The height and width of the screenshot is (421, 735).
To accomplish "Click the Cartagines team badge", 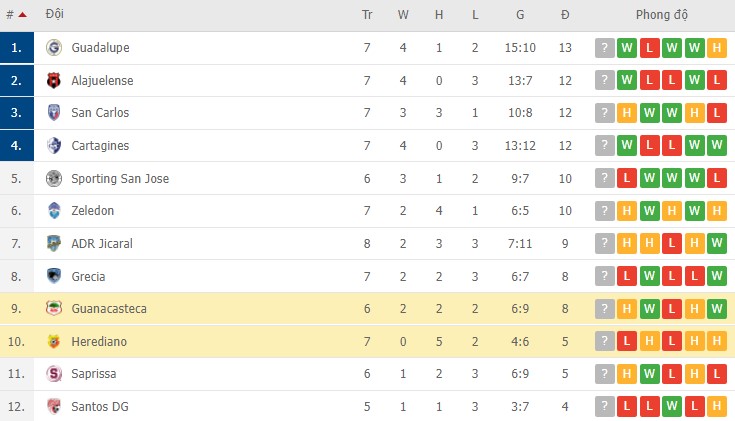I will tap(54, 146).
